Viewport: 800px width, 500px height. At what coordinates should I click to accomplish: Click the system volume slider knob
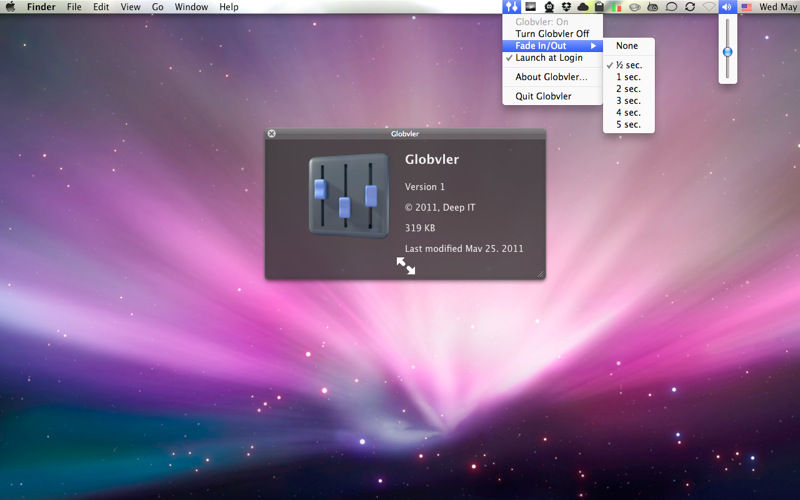point(728,52)
